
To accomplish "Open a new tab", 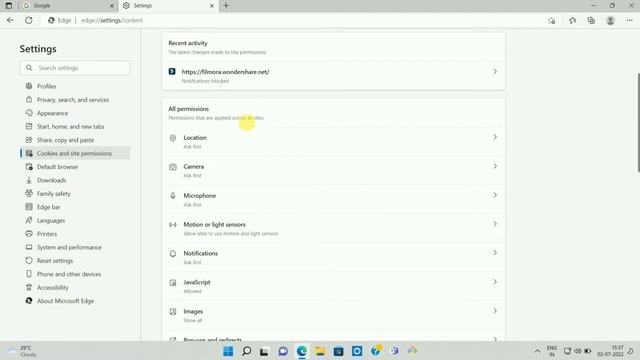I will pyautogui.click(x=226, y=6).
